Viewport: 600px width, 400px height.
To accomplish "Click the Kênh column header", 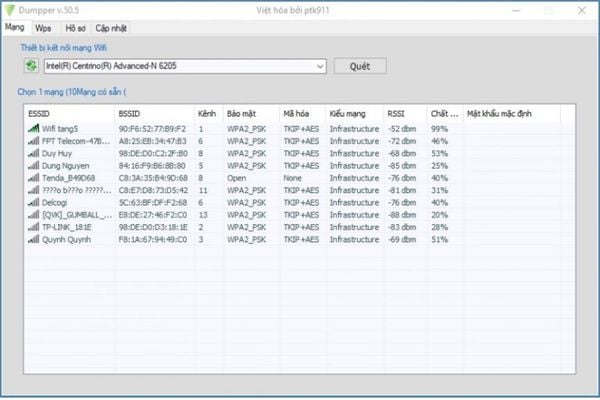I will tap(208, 113).
